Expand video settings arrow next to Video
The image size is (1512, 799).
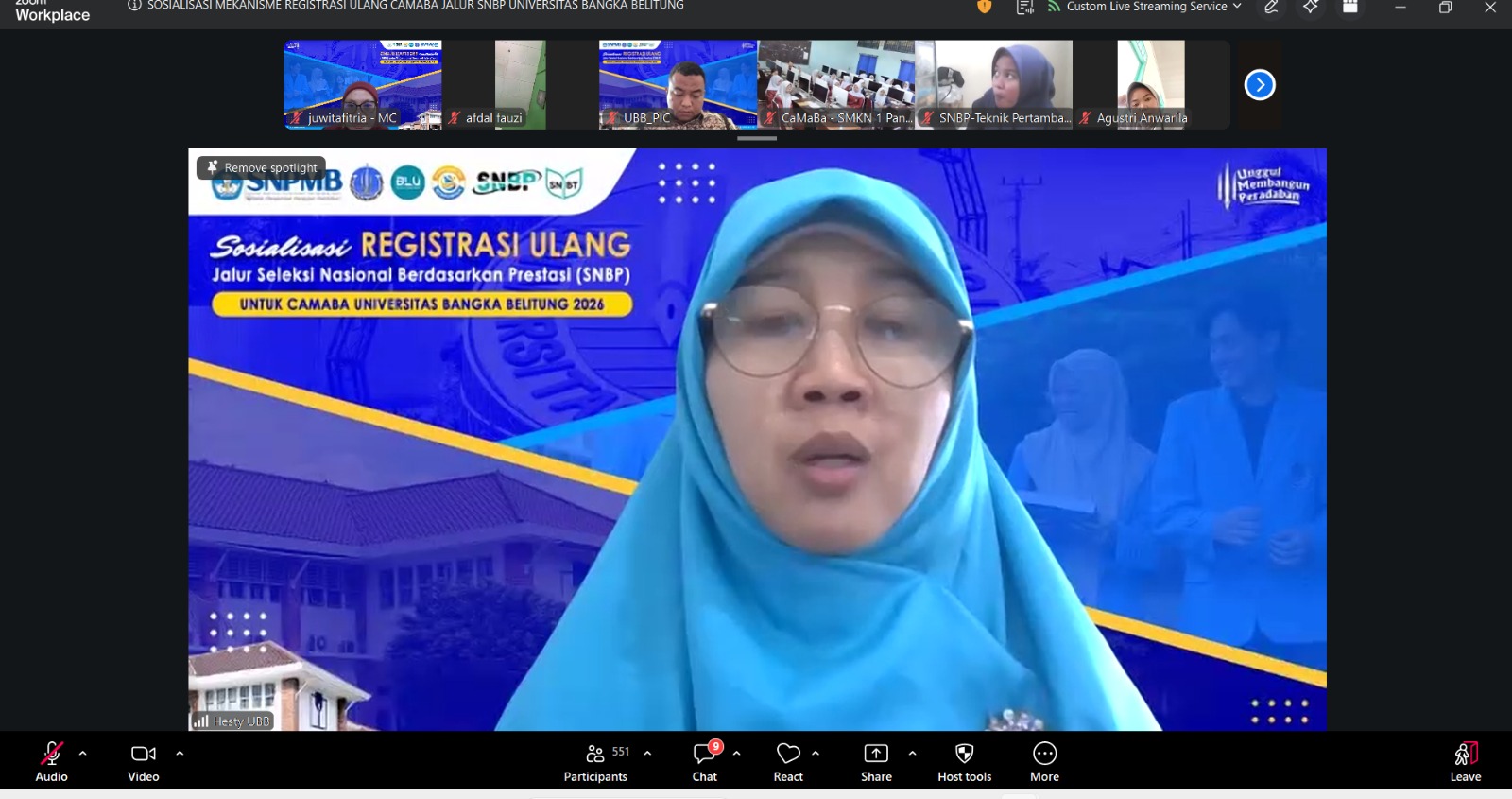pyautogui.click(x=180, y=754)
